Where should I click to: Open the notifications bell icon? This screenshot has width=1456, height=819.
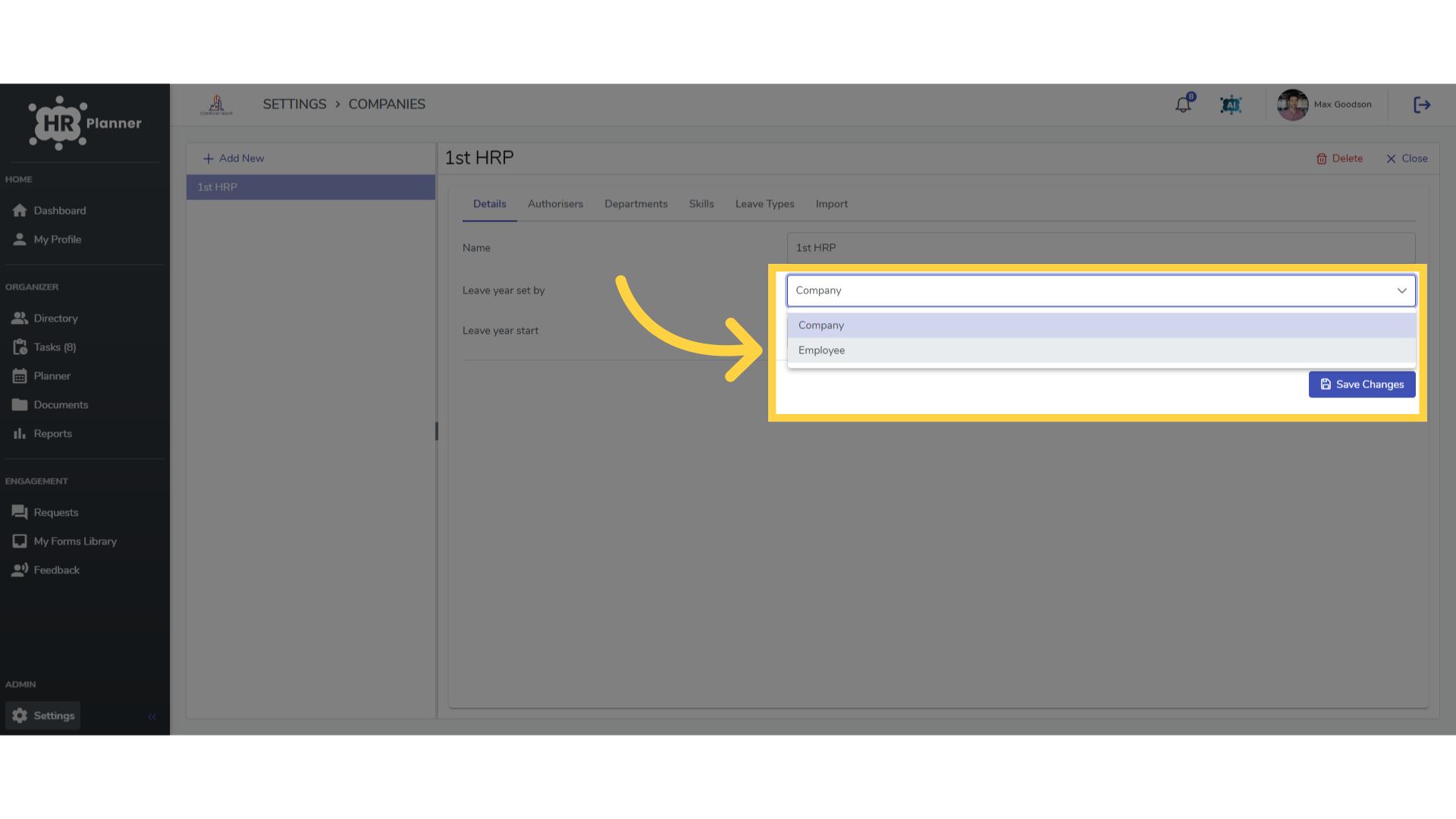pos(1183,105)
